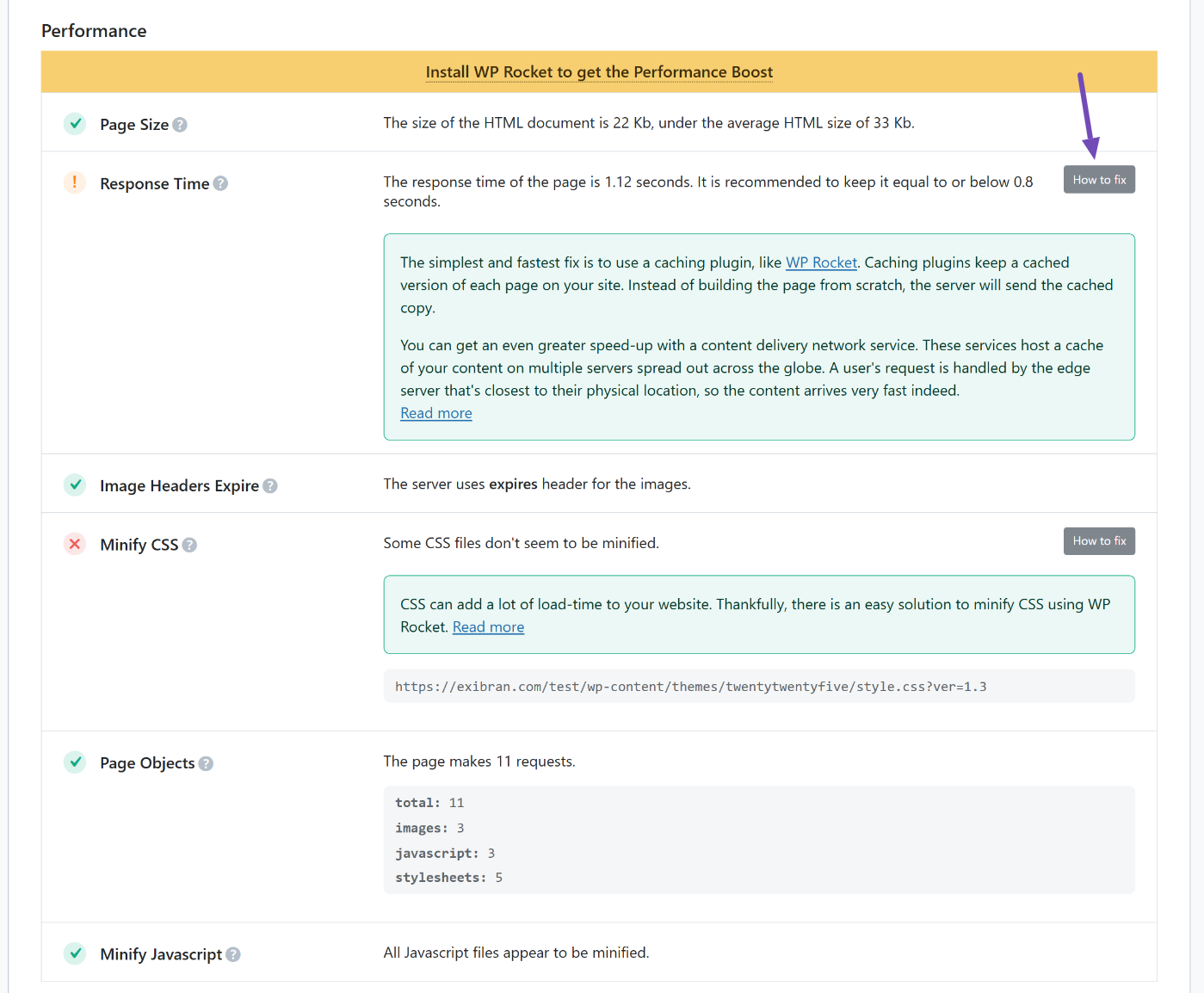
Task: Follow the WP Rocket link in caching tip
Action: click(x=821, y=262)
